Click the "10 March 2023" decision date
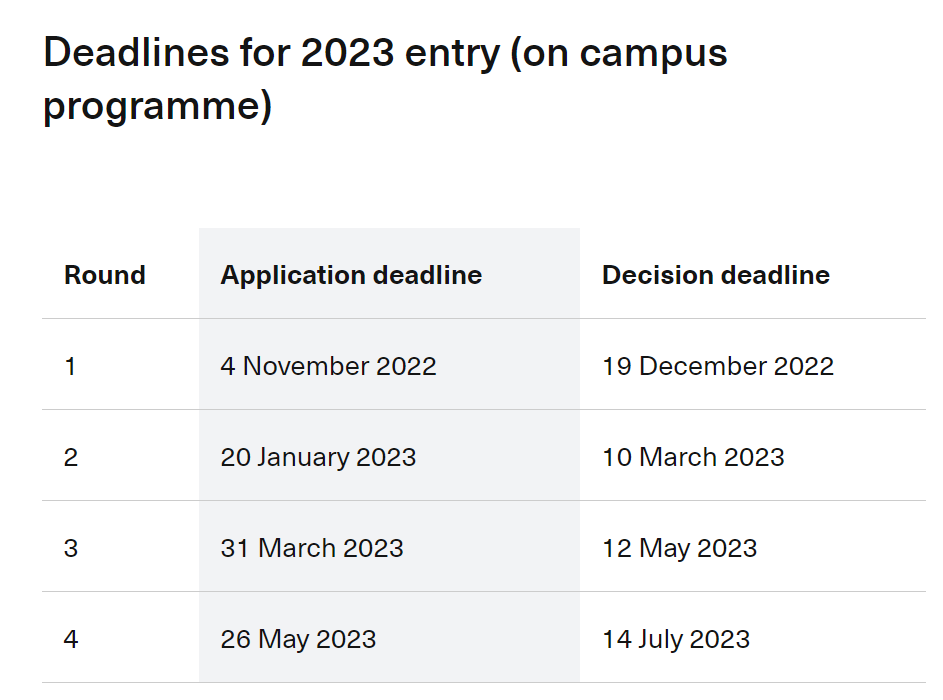Screen dimensions: 943x700 point(693,457)
